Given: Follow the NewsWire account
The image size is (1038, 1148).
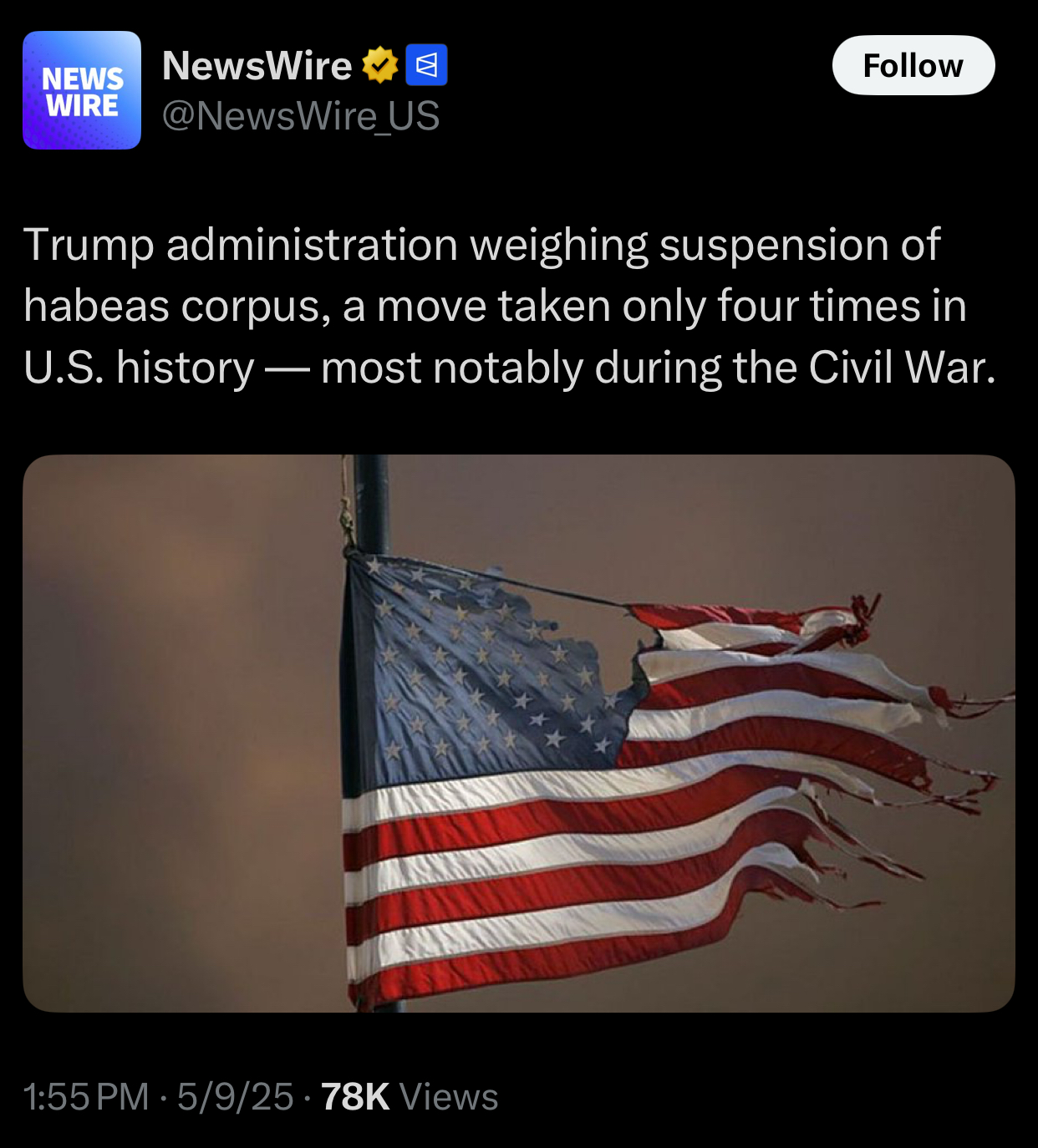Looking at the screenshot, I should tap(913, 65).
